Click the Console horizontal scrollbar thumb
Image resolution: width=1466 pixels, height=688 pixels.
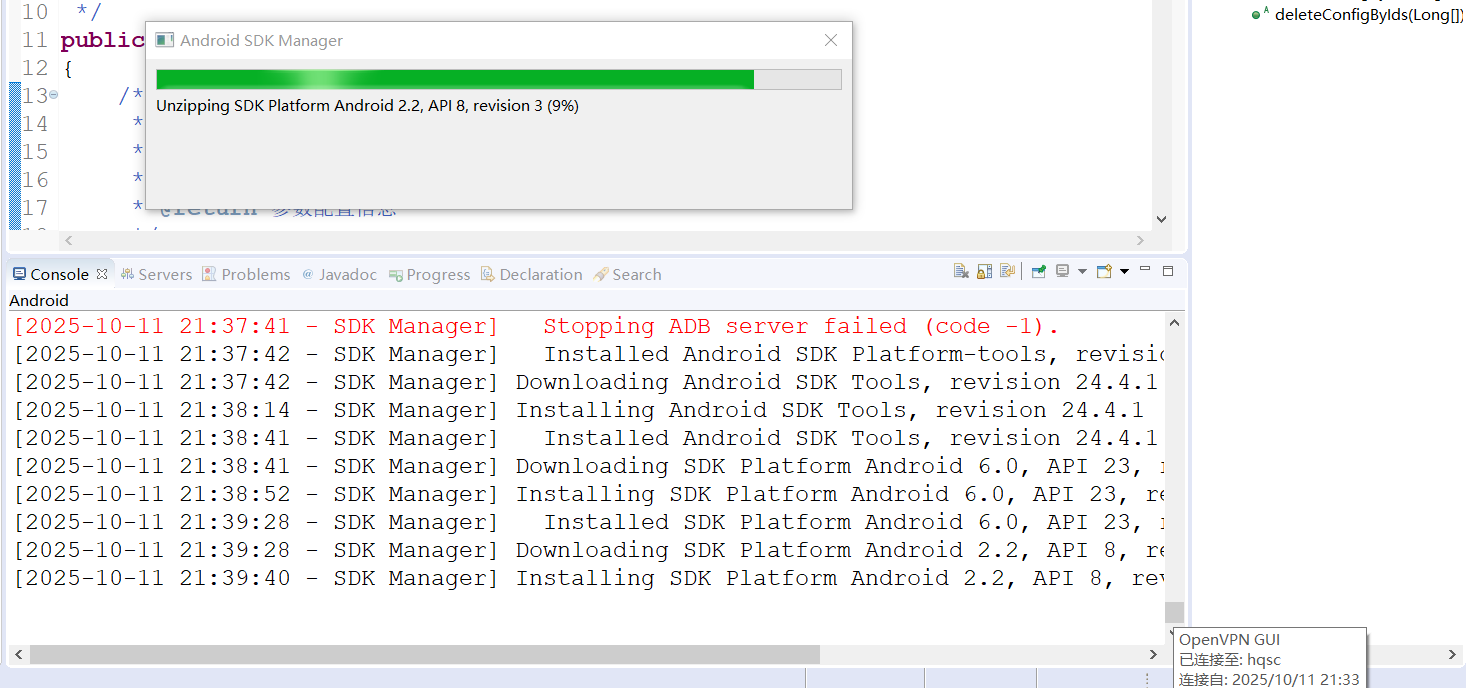tap(425, 654)
